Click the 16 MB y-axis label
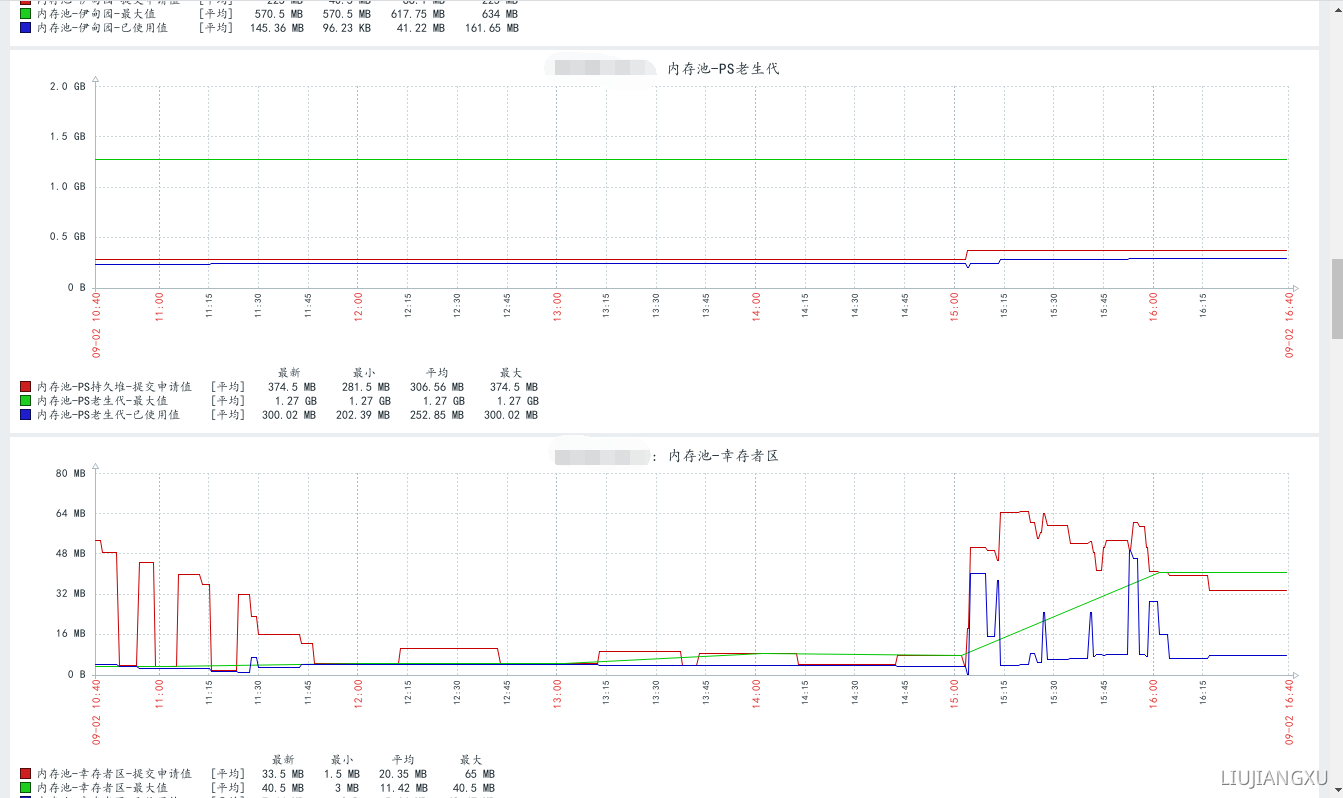The width and height of the screenshot is (1343, 798). point(70,634)
